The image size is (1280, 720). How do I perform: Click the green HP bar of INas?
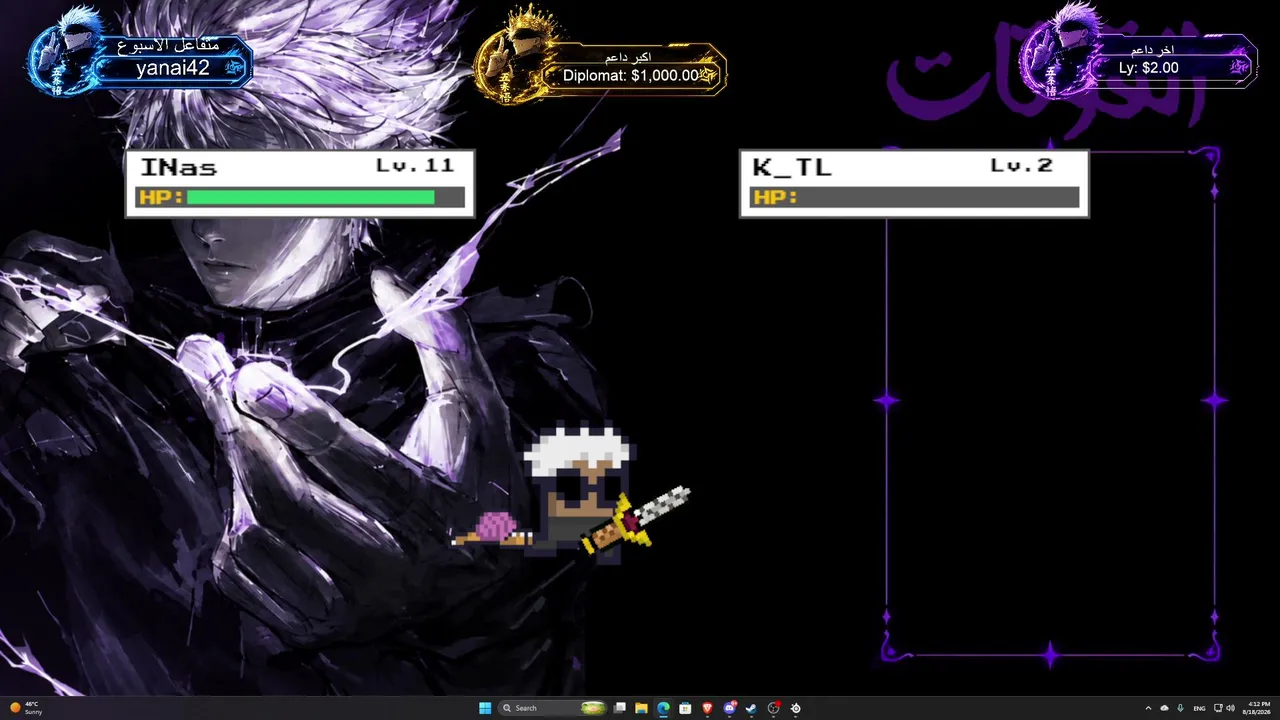point(311,197)
